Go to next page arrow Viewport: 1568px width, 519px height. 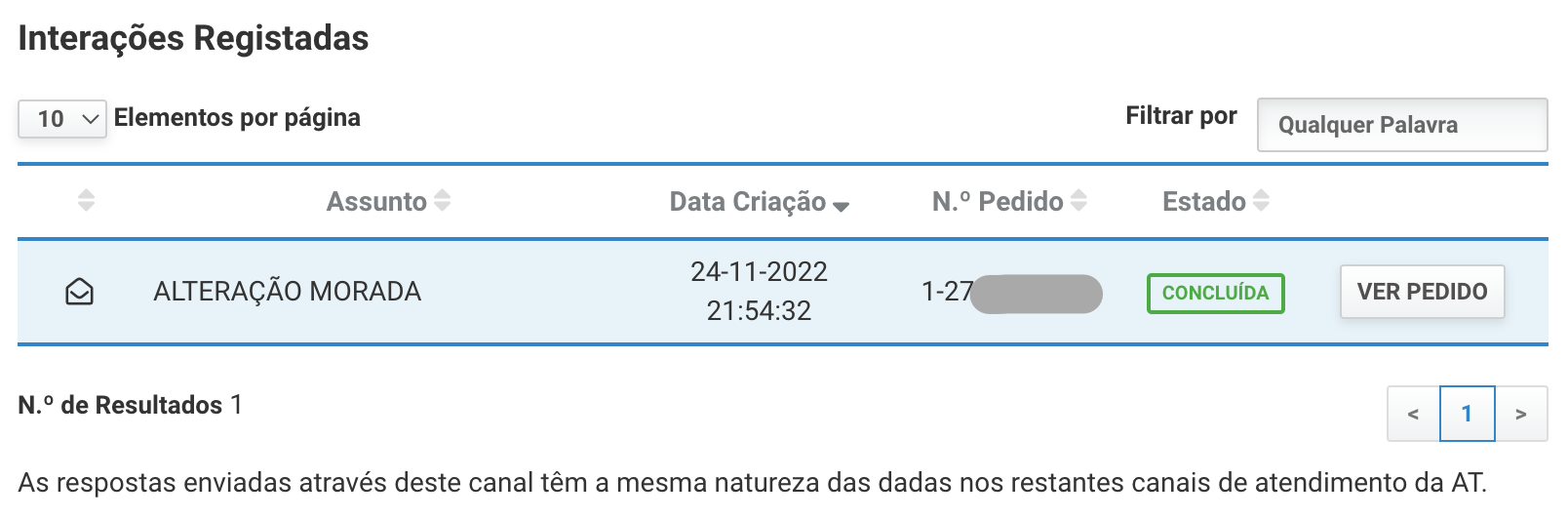coord(1521,414)
